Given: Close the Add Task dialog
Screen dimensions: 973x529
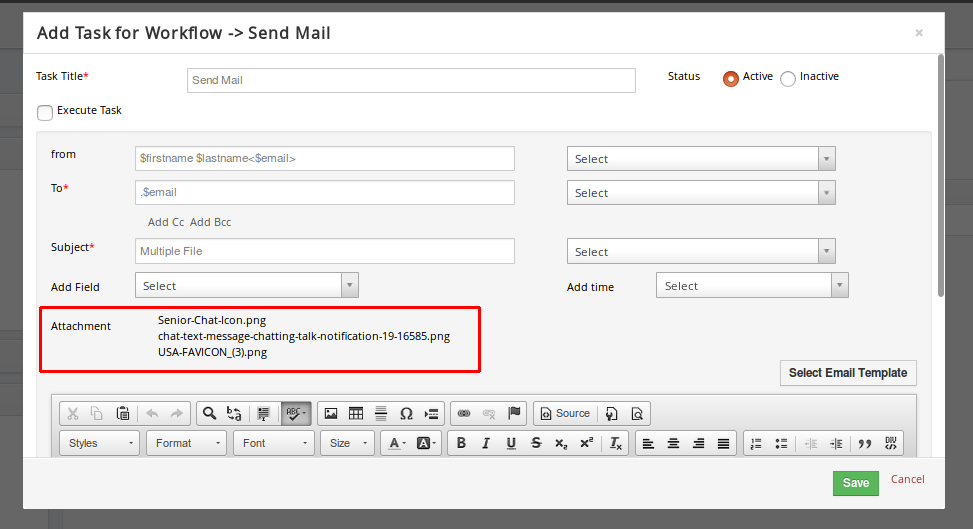Looking at the screenshot, I should click(919, 32).
